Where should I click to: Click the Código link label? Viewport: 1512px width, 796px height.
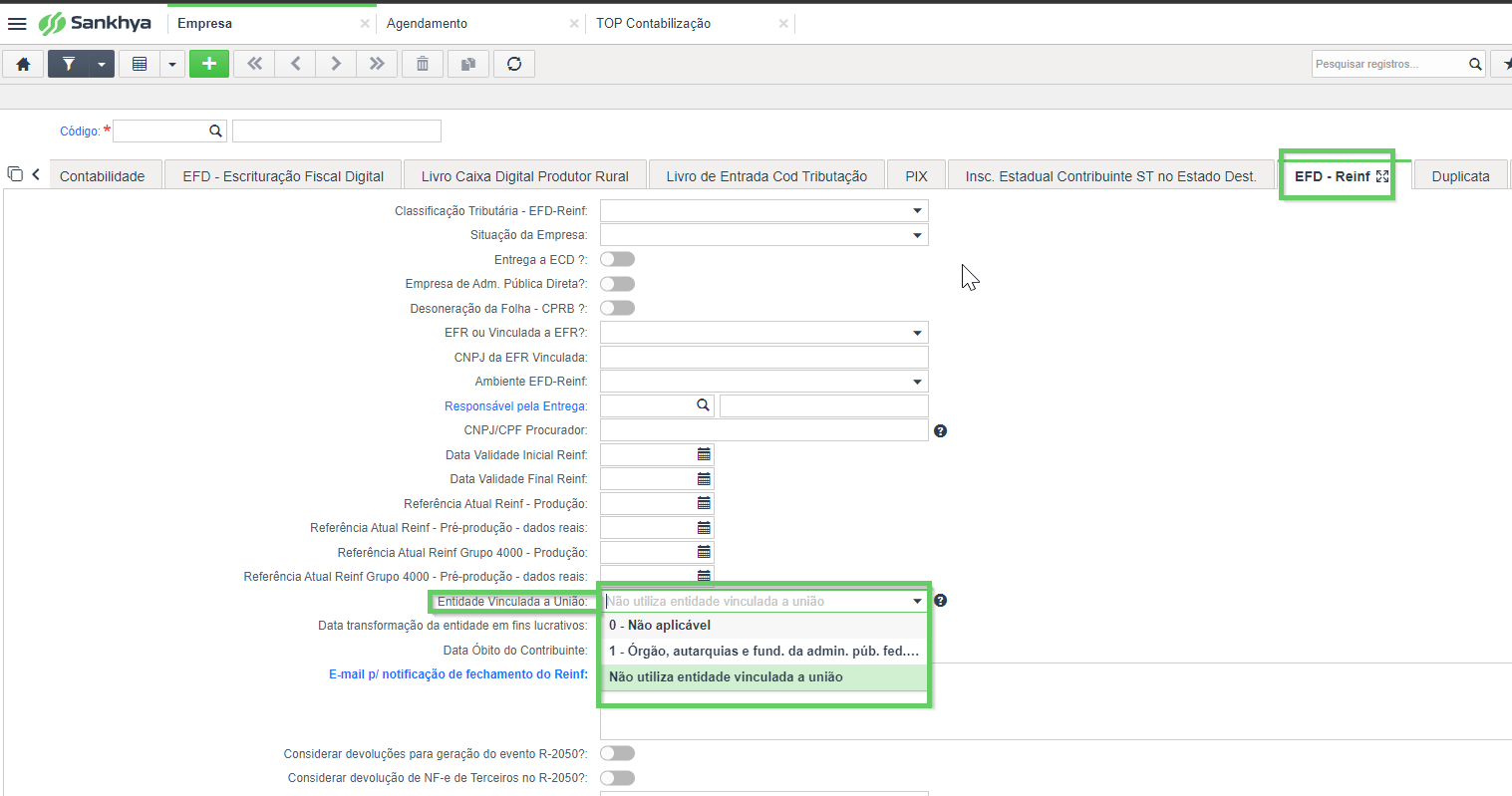[x=80, y=132]
